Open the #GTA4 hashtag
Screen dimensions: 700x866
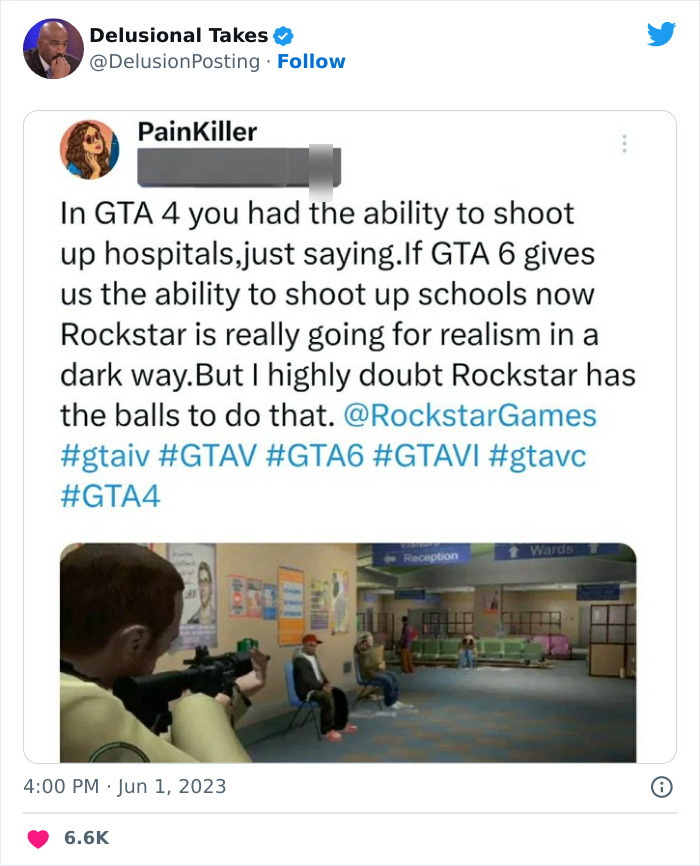110,496
